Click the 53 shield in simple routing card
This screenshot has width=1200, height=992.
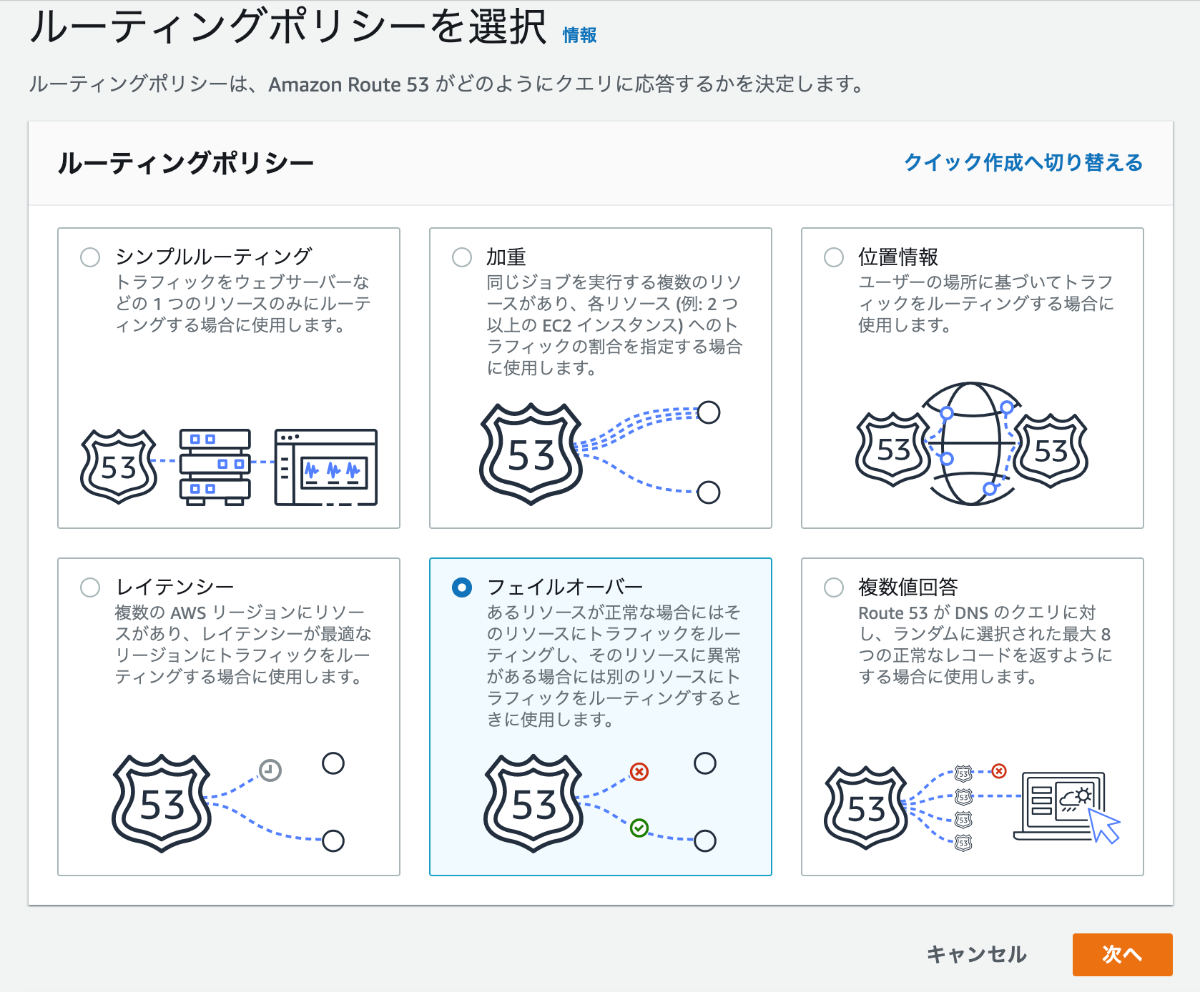pos(118,466)
